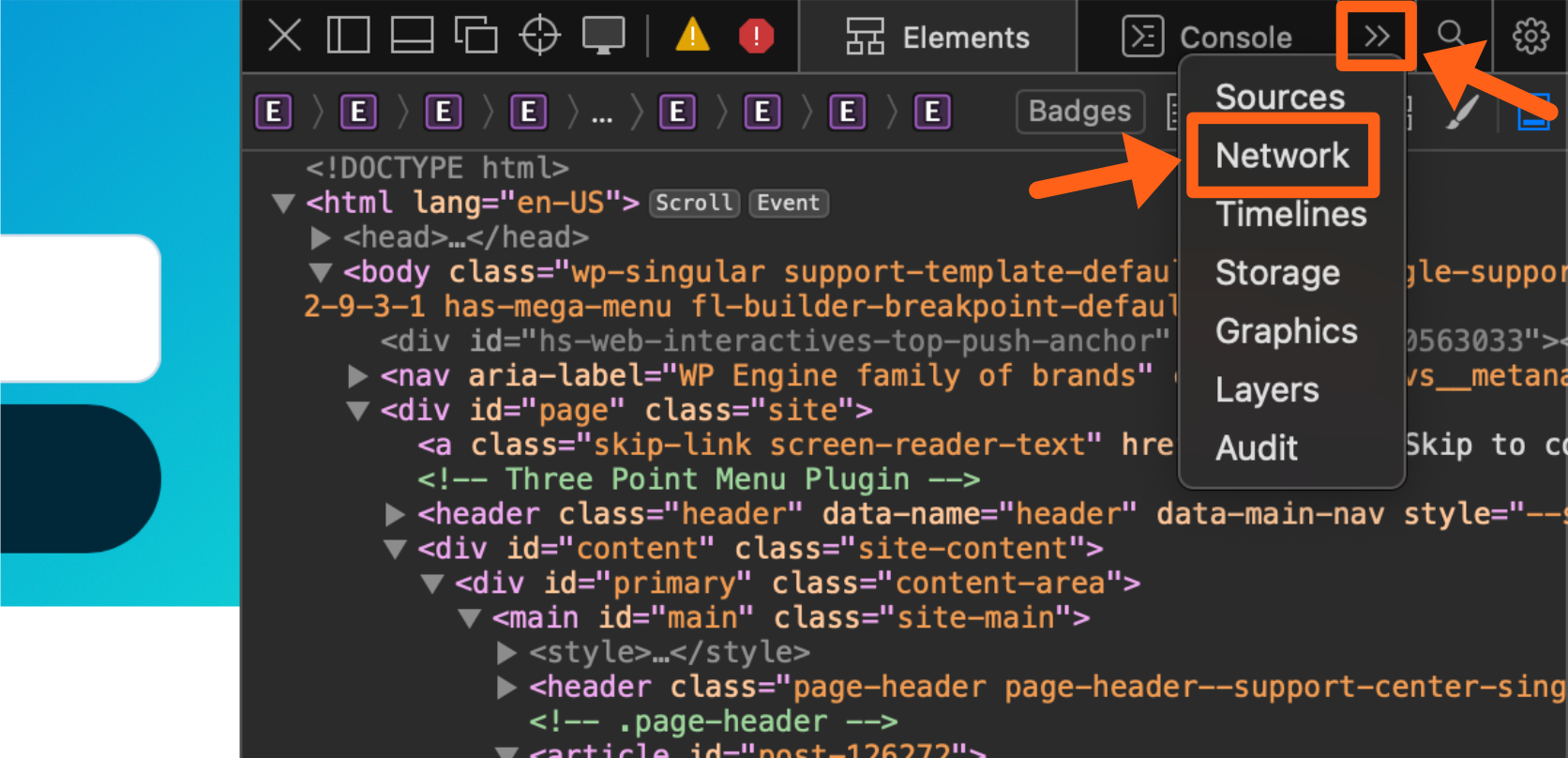Select Network from the overflow menu
This screenshot has width=1568, height=758.
point(1282,156)
